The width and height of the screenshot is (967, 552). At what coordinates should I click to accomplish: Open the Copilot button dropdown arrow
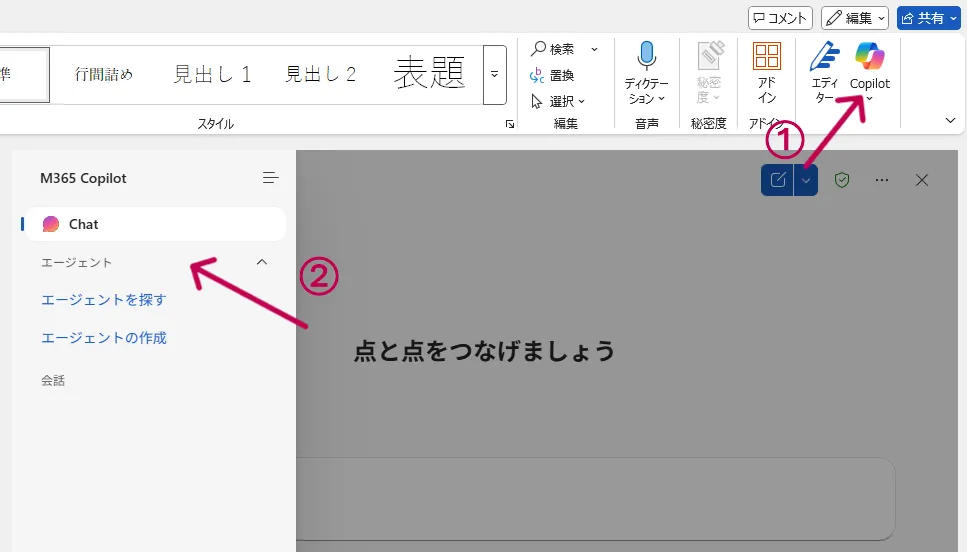click(870, 99)
